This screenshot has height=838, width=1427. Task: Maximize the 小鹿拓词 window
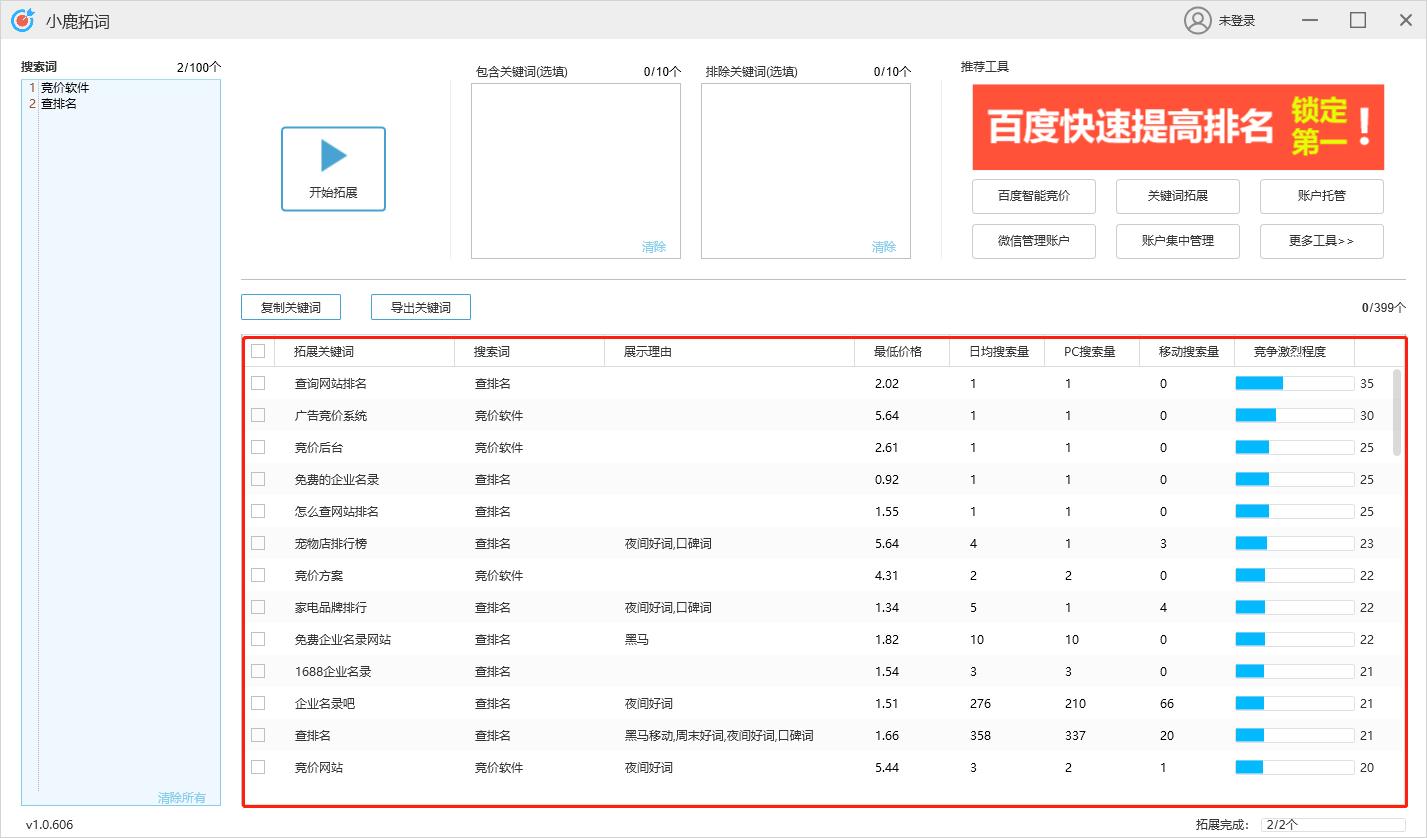point(1358,20)
